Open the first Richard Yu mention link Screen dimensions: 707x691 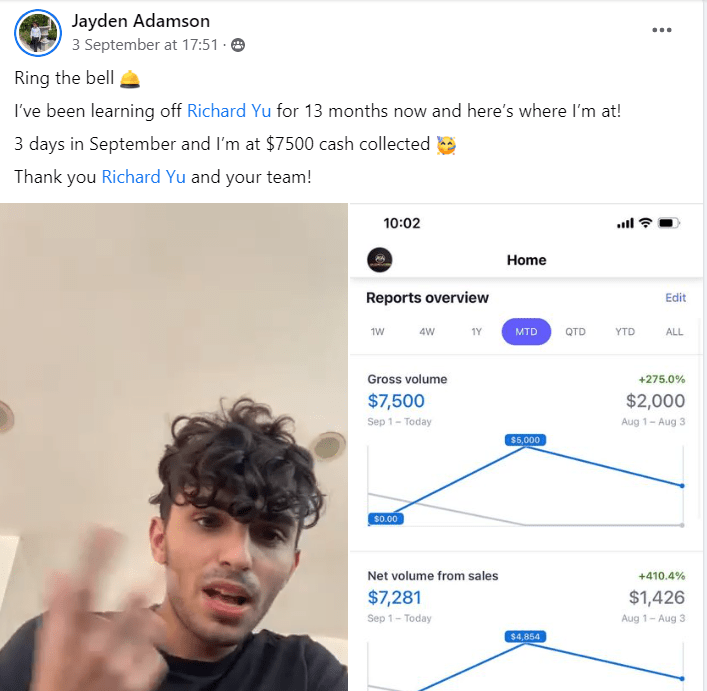(229, 111)
